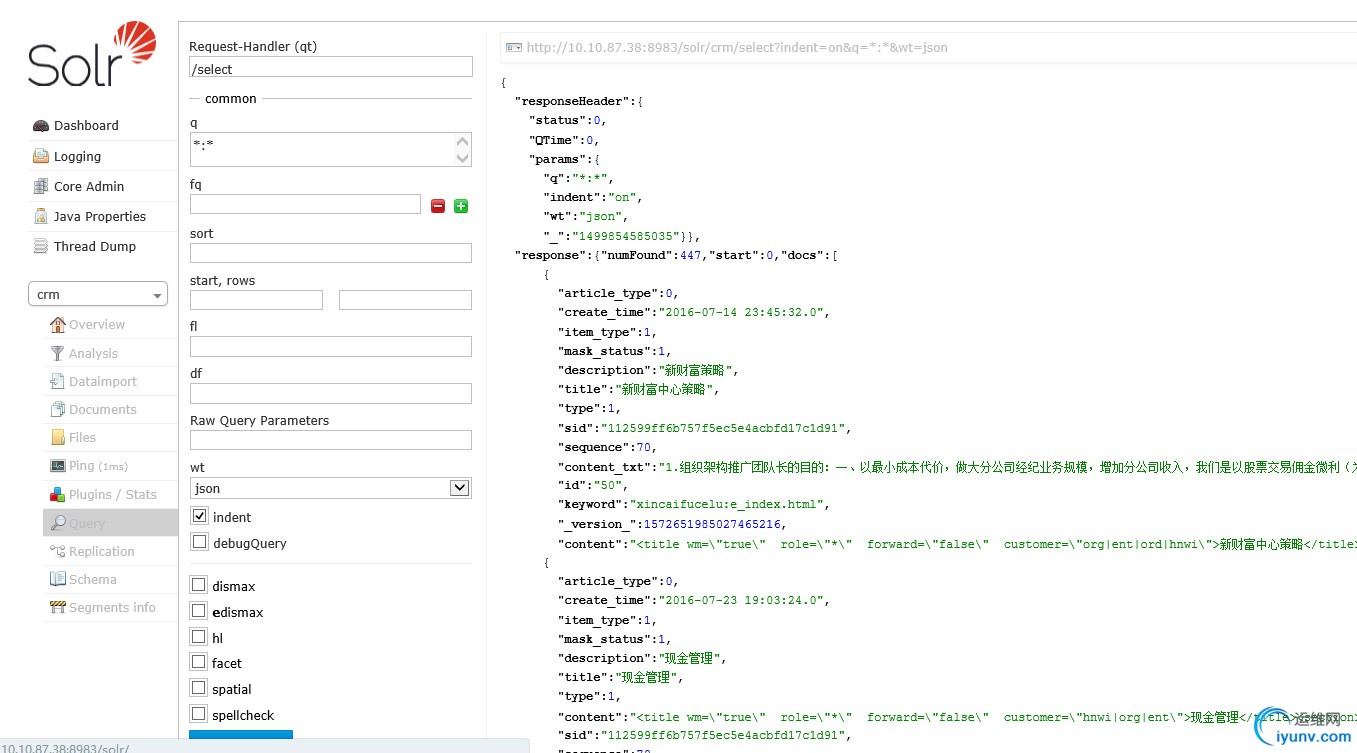Go to the Analysis page
The width and height of the screenshot is (1357, 753).
tap(110, 353)
